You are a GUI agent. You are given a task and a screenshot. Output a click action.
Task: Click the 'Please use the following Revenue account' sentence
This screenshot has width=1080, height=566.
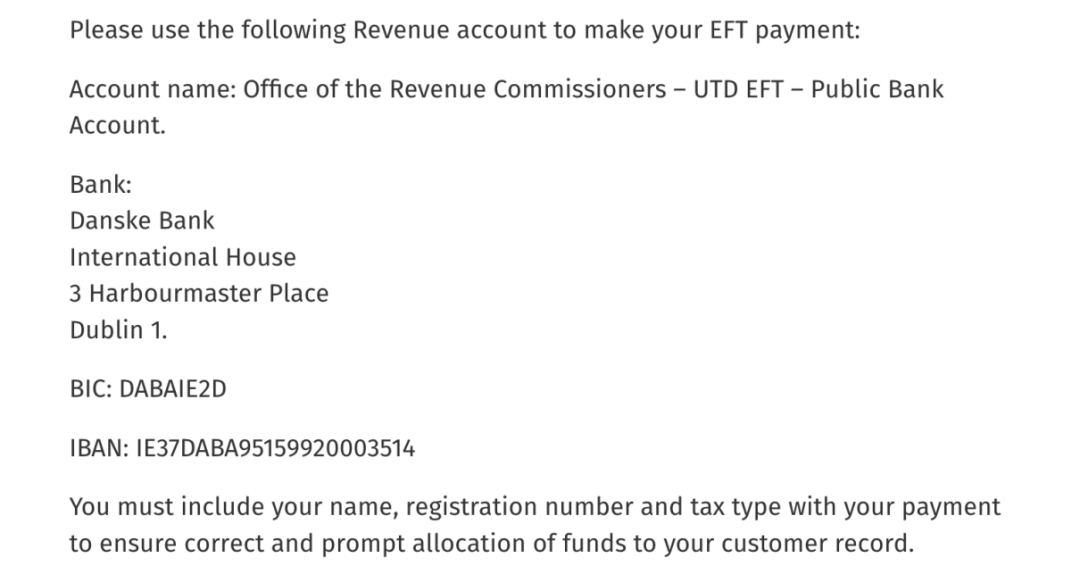(465, 30)
